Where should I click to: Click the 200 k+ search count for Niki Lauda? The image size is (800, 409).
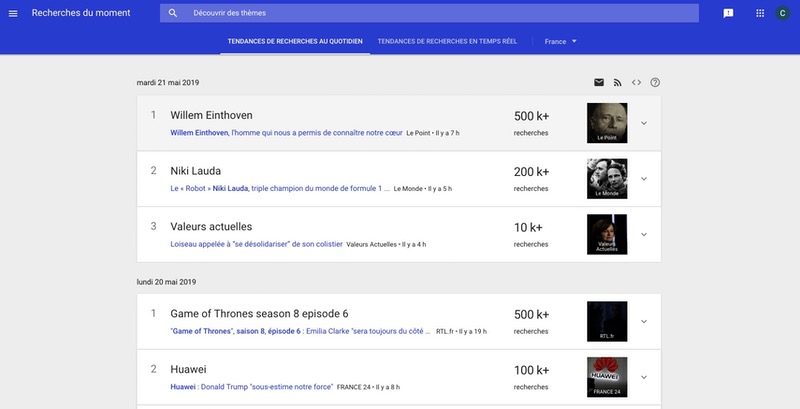point(531,172)
